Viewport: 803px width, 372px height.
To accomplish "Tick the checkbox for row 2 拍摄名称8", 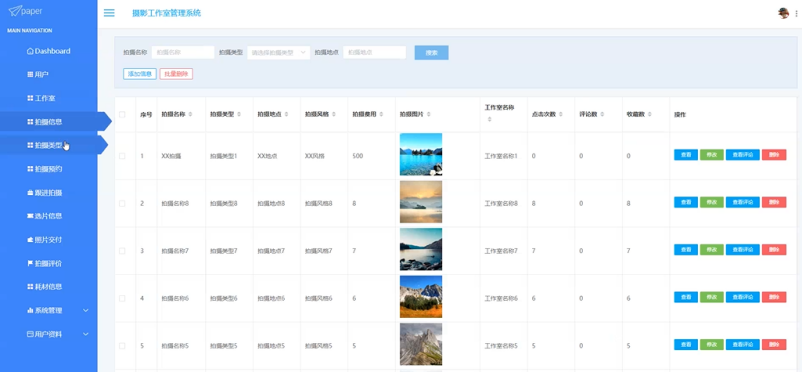I will pos(122,203).
